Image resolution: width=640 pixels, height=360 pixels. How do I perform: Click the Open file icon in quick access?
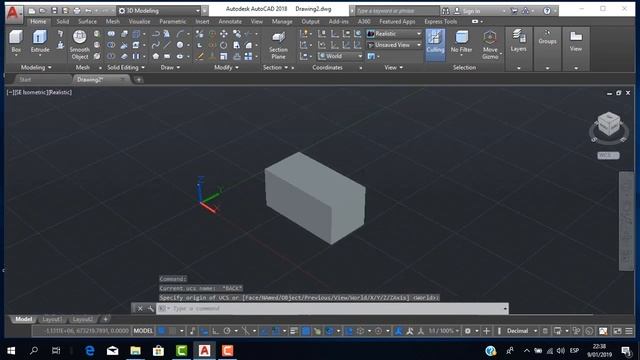coord(42,11)
